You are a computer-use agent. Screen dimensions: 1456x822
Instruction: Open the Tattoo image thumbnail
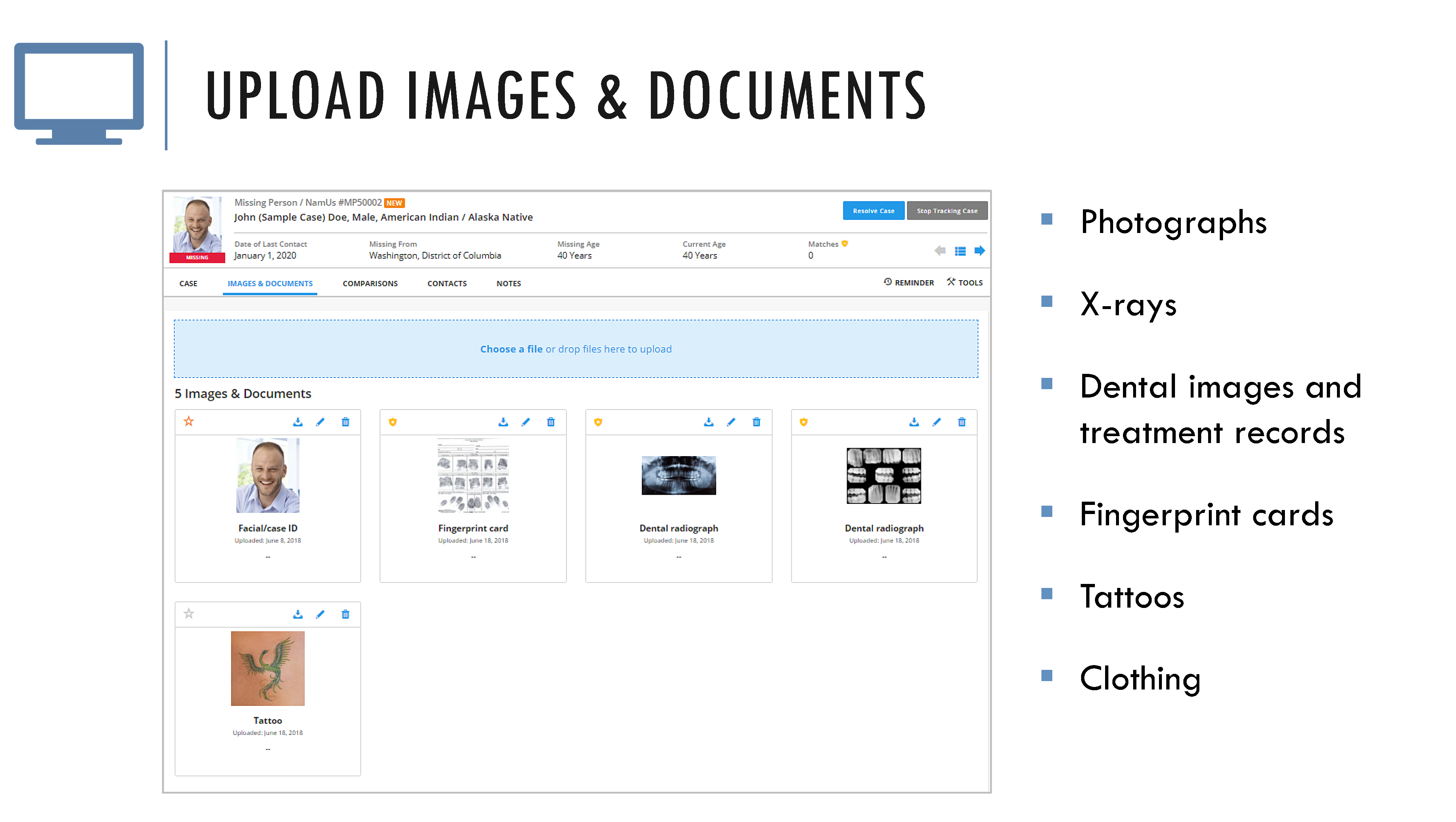(267, 669)
